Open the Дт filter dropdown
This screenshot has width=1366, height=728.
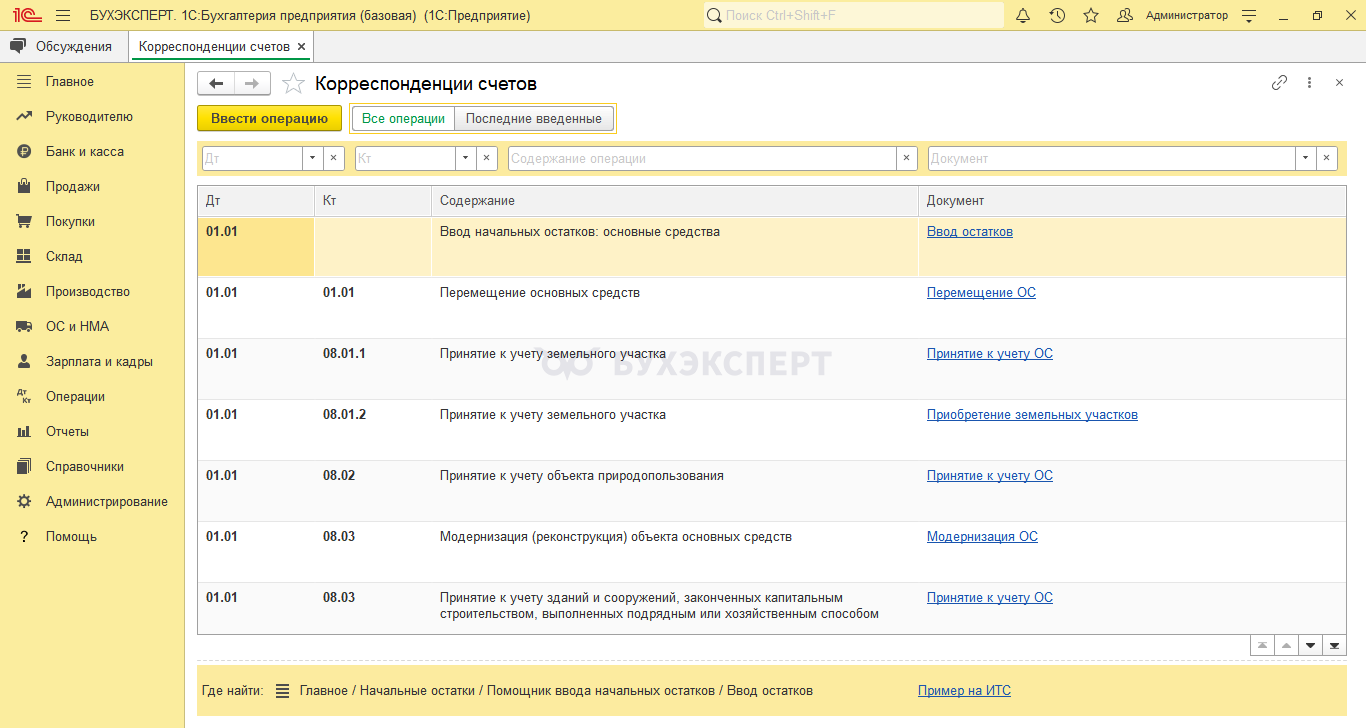click(x=312, y=158)
